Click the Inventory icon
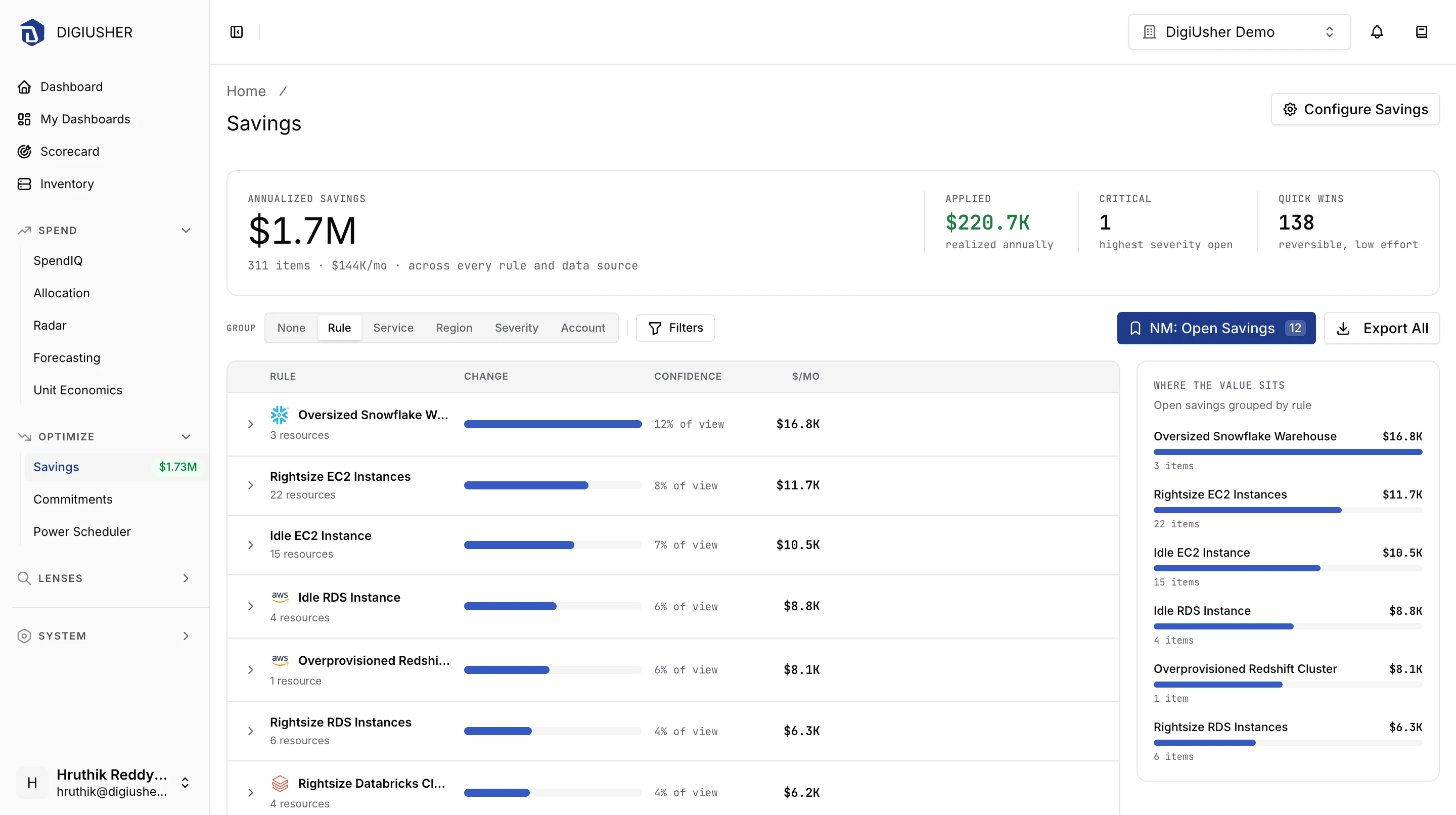Viewport: 1456px width, 815px height. tap(24, 184)
